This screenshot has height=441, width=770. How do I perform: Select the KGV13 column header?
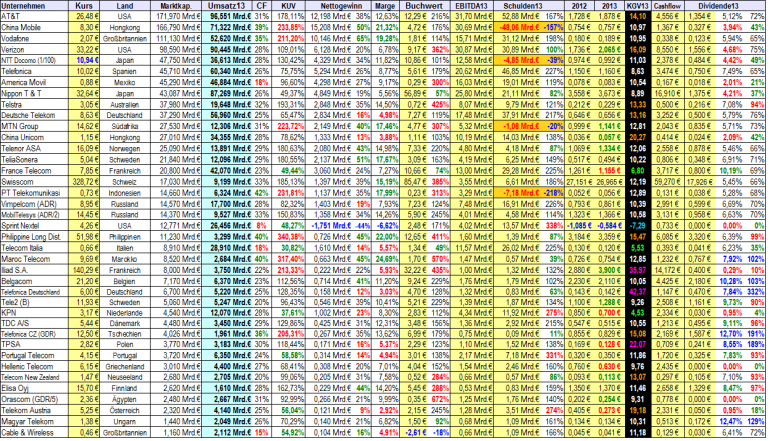pyautogui.click(x=637, y=6)
